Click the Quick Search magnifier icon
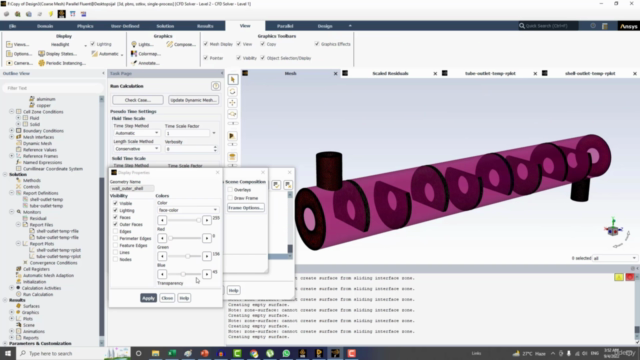 [522, 26]
